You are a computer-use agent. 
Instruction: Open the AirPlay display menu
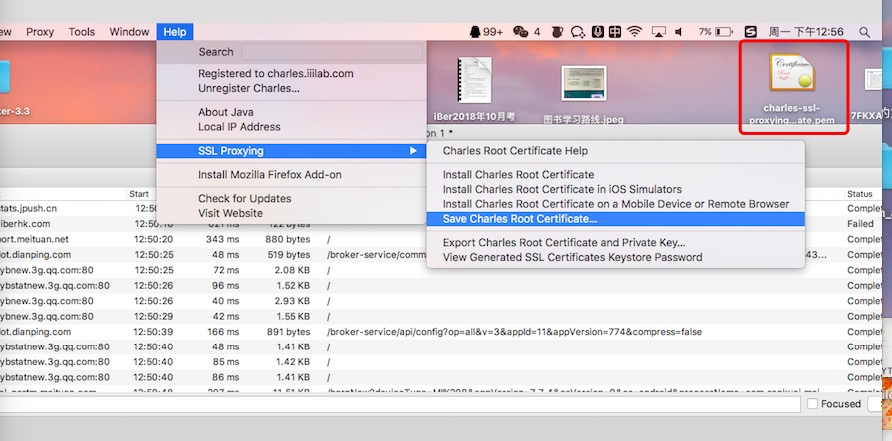(x=659, y=32)
